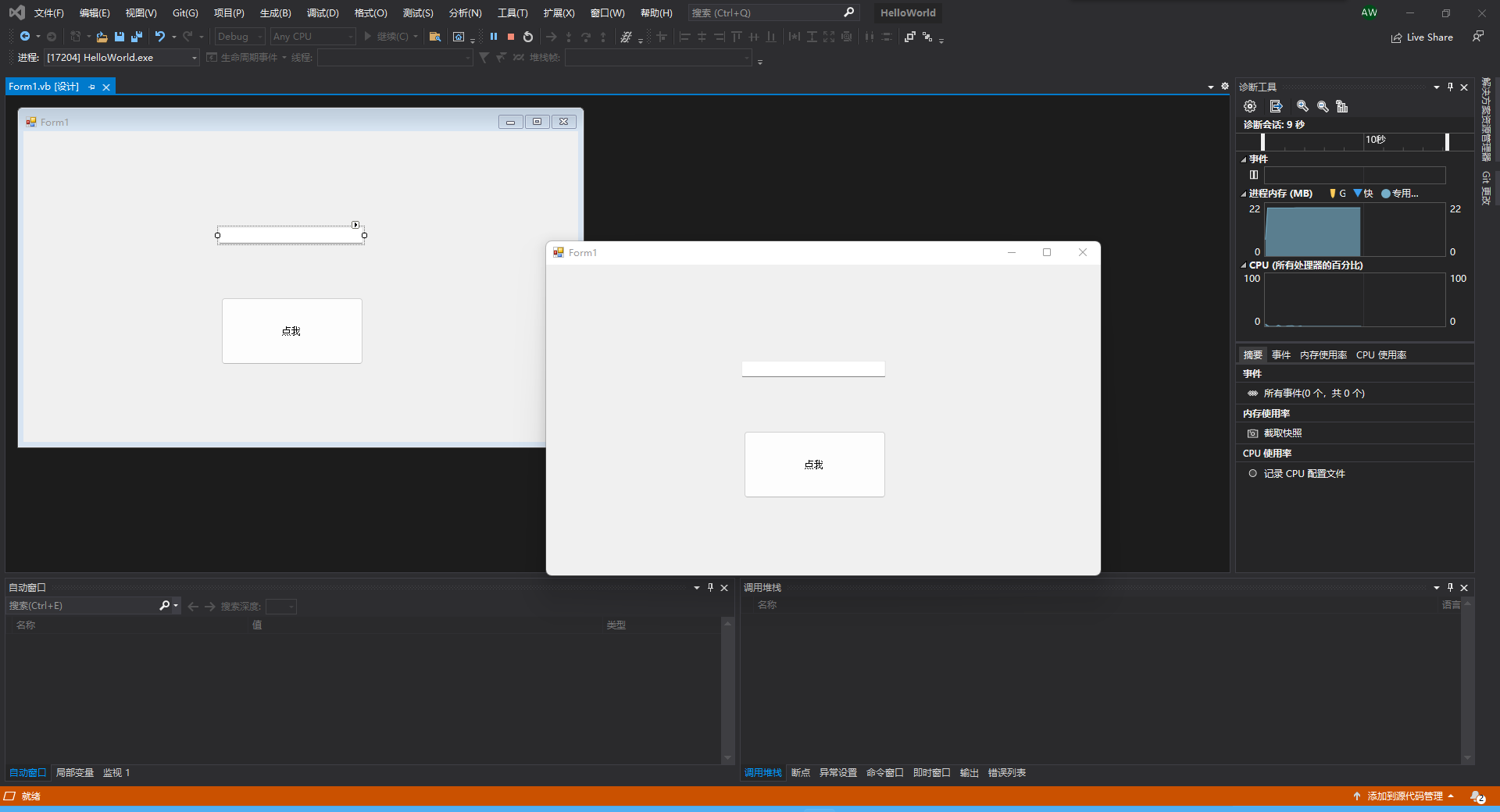Collapse the CPU graph section
This screenshot has width=1500, height=812.
pos(1244,265)
